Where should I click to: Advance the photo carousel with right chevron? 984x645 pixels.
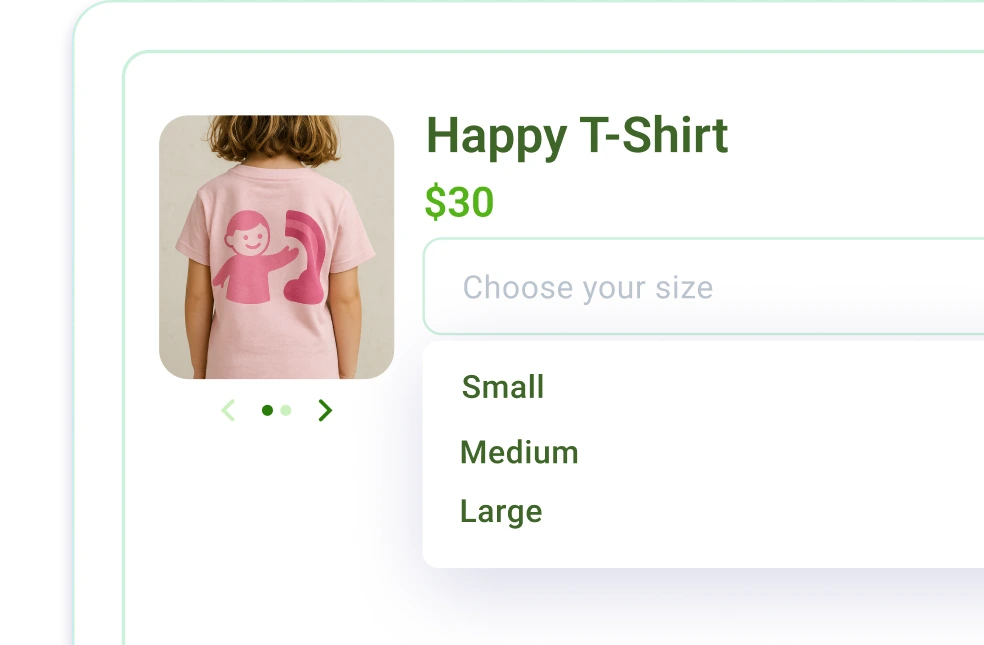coord(324,410)
